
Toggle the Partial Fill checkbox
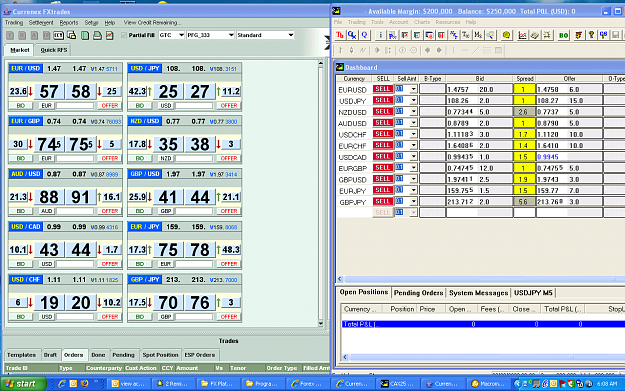point(124,35)
